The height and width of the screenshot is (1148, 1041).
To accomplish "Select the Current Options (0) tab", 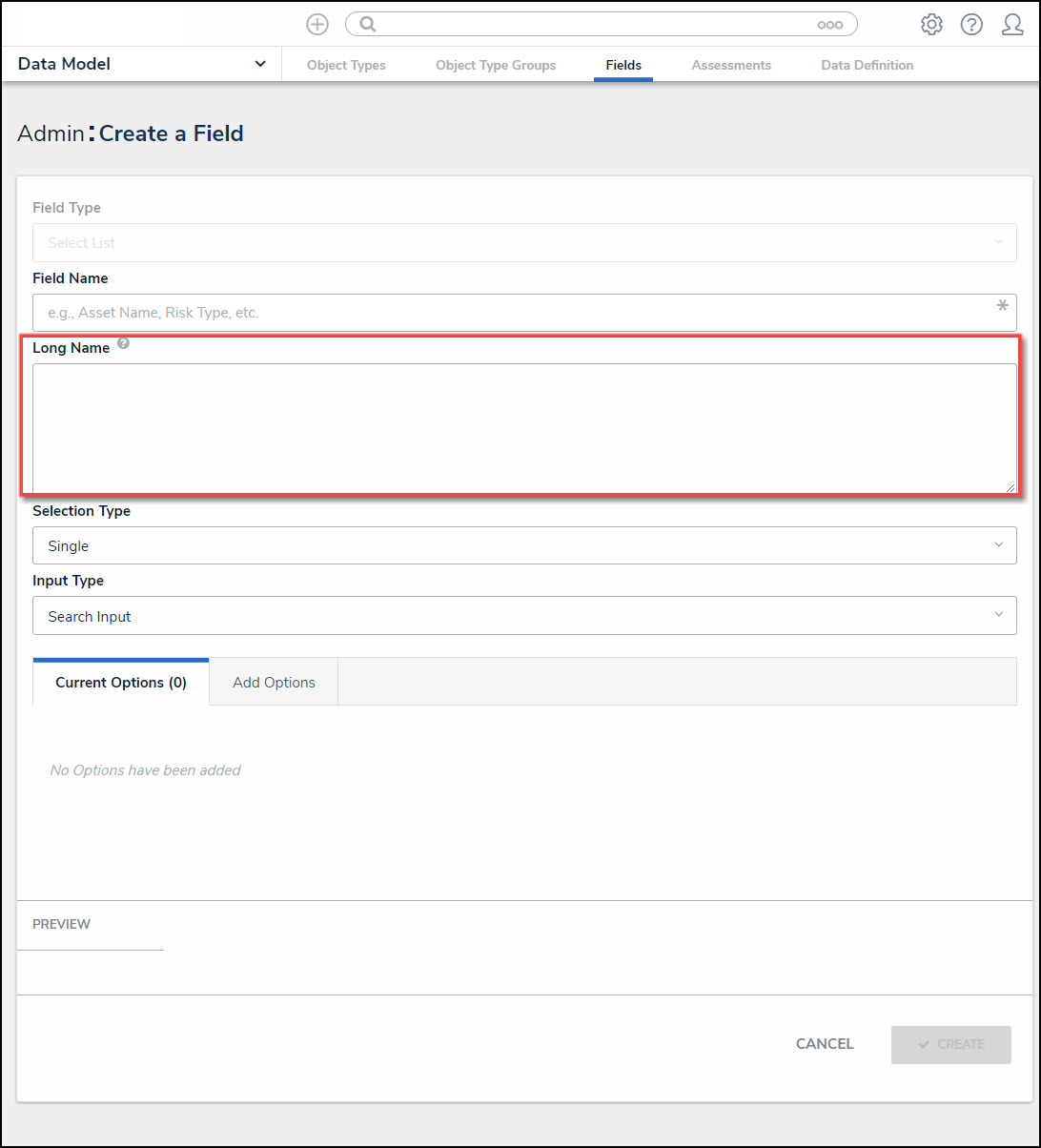I will coord(121,682).
